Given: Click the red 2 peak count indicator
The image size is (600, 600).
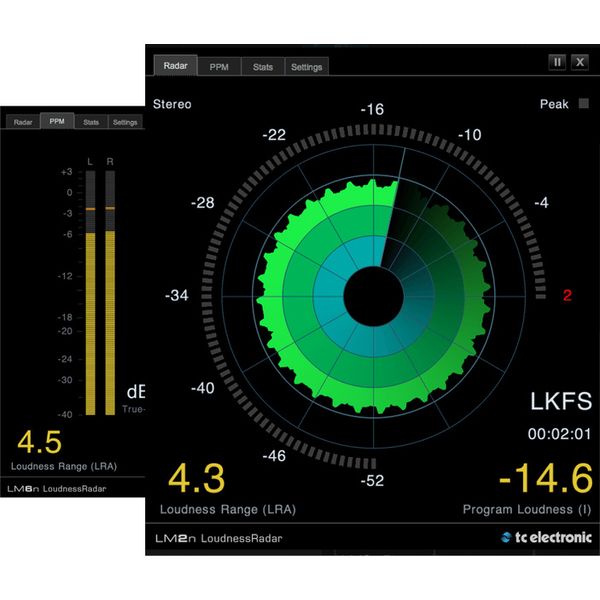Looking at the screenshot, I should 567,295.
